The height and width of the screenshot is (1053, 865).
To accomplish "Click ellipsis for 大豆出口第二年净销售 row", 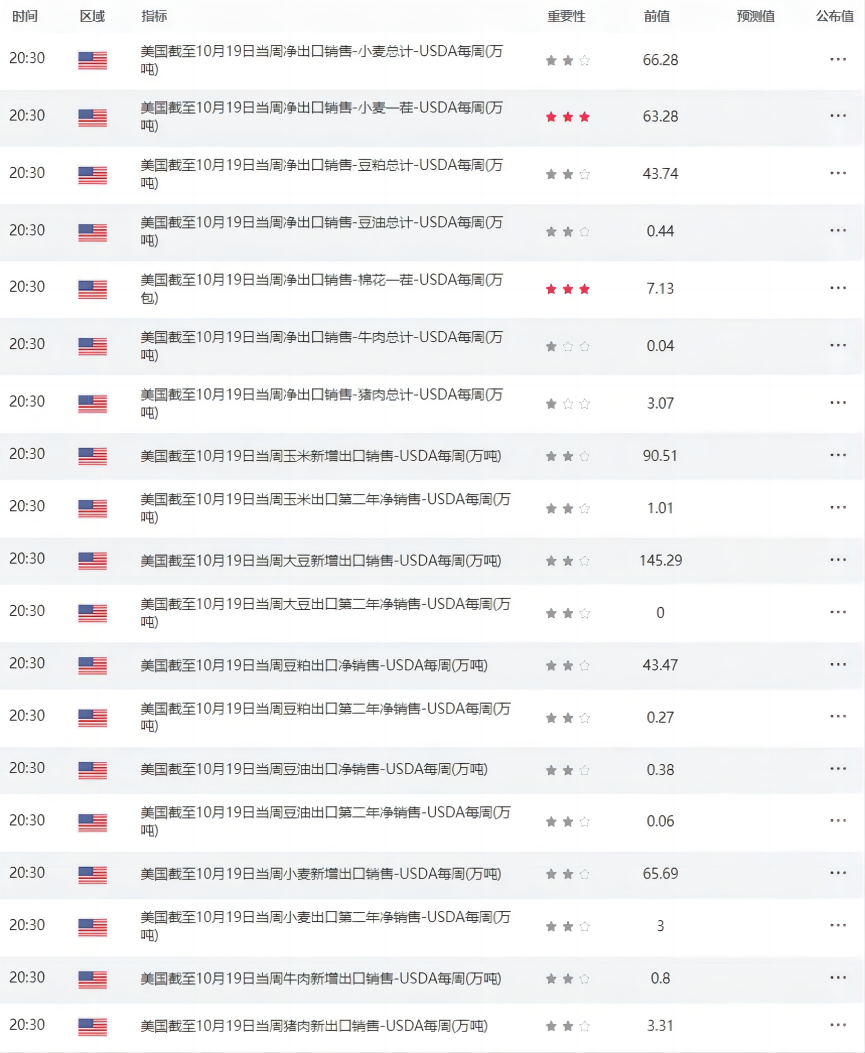I will tap(837, 612).
